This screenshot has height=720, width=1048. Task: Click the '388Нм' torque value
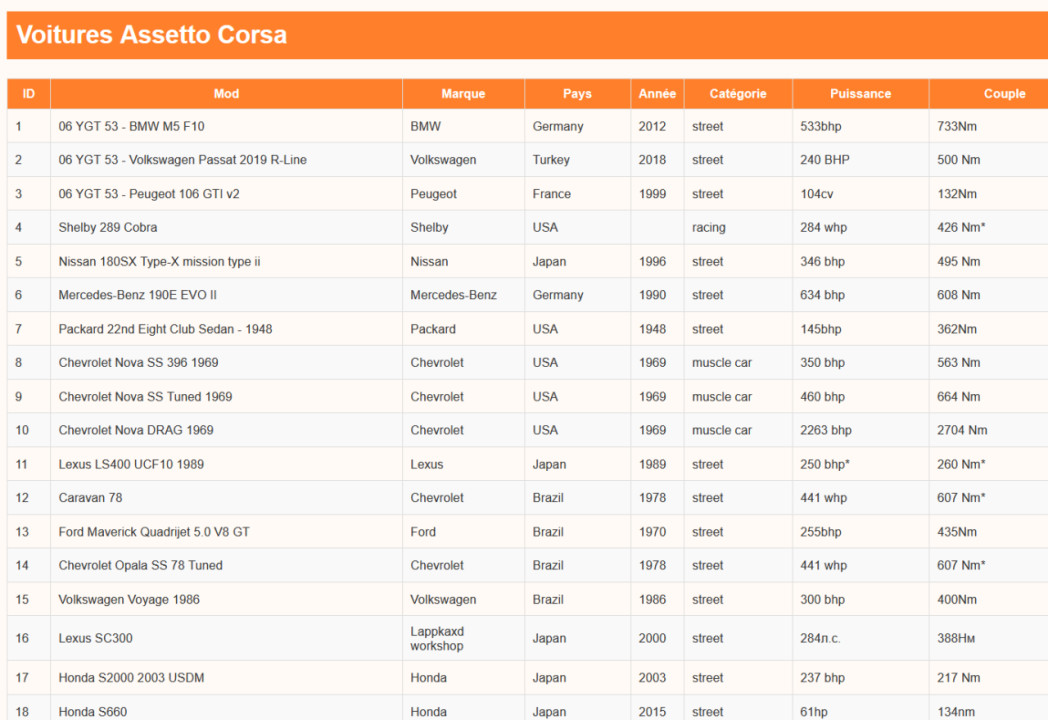click(956, 638)
